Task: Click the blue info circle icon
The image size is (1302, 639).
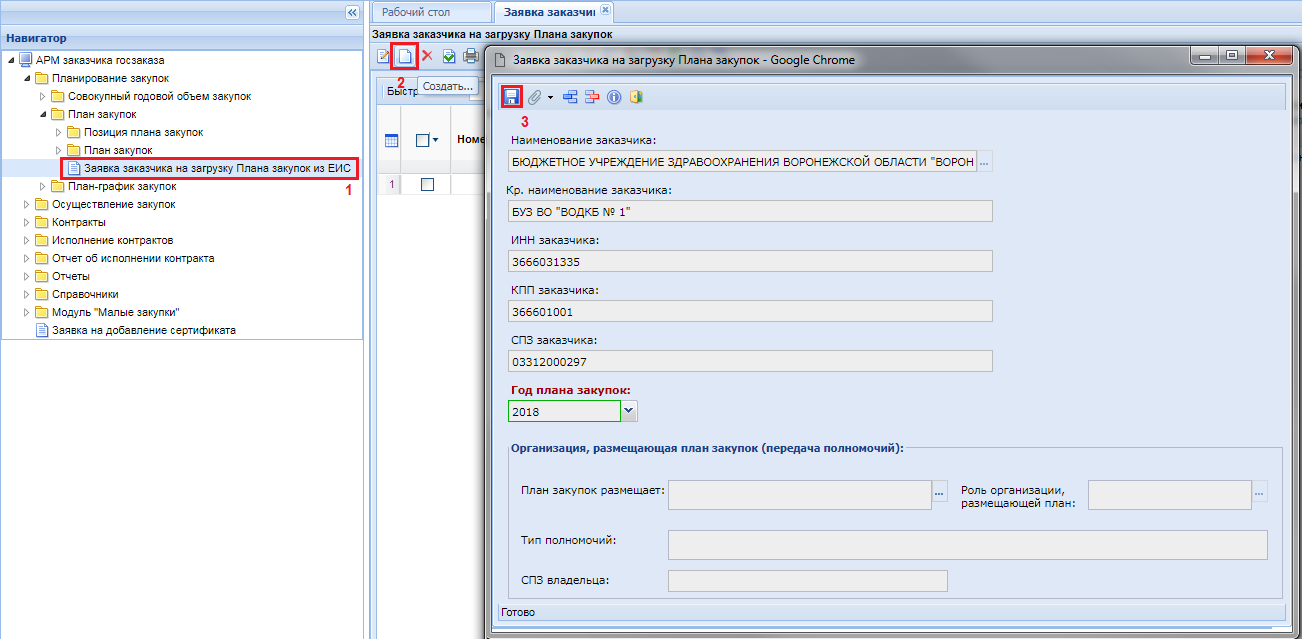Action: (x=614, y=97)
